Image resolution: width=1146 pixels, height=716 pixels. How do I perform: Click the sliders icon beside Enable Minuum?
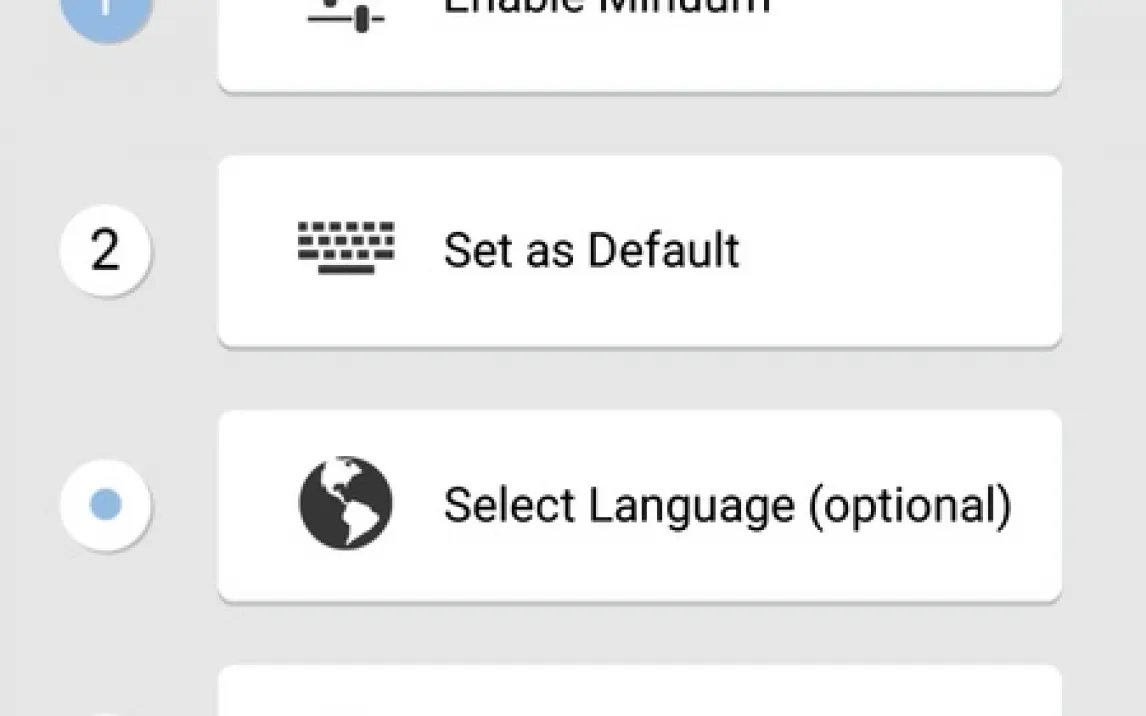coord(346,14)
